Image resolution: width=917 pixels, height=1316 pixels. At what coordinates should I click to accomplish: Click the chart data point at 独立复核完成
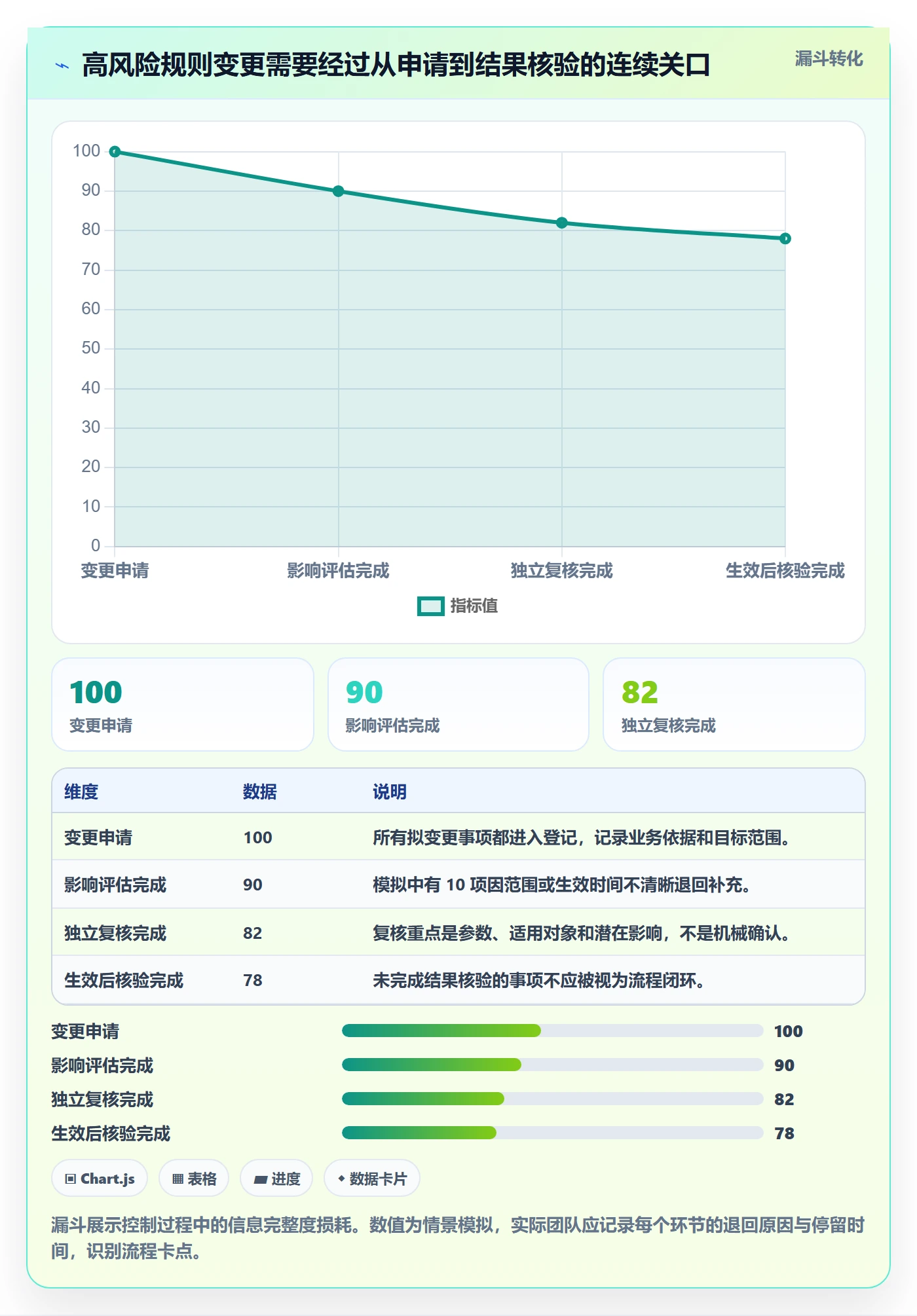pyautogui.click(x=561, y=223)
